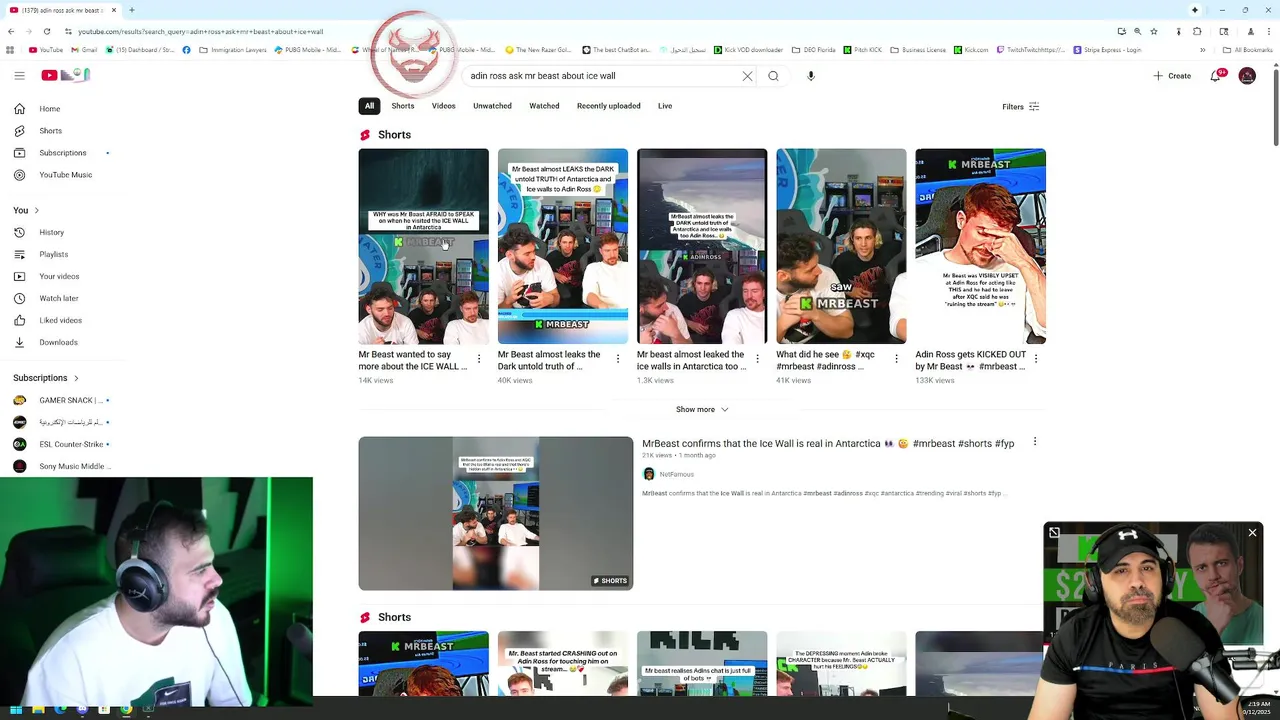Select the Videos filter chip

(x=444, y=106)
